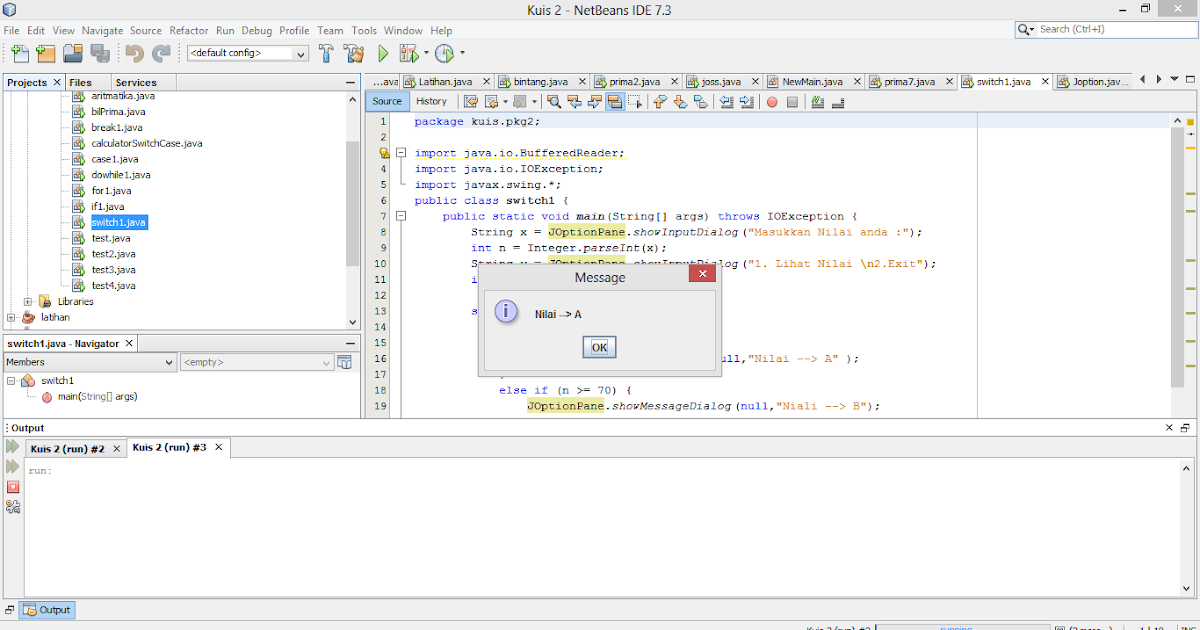Click the editor Last Edit icon
Screen dimensions: 1200x630
[470, 101]
